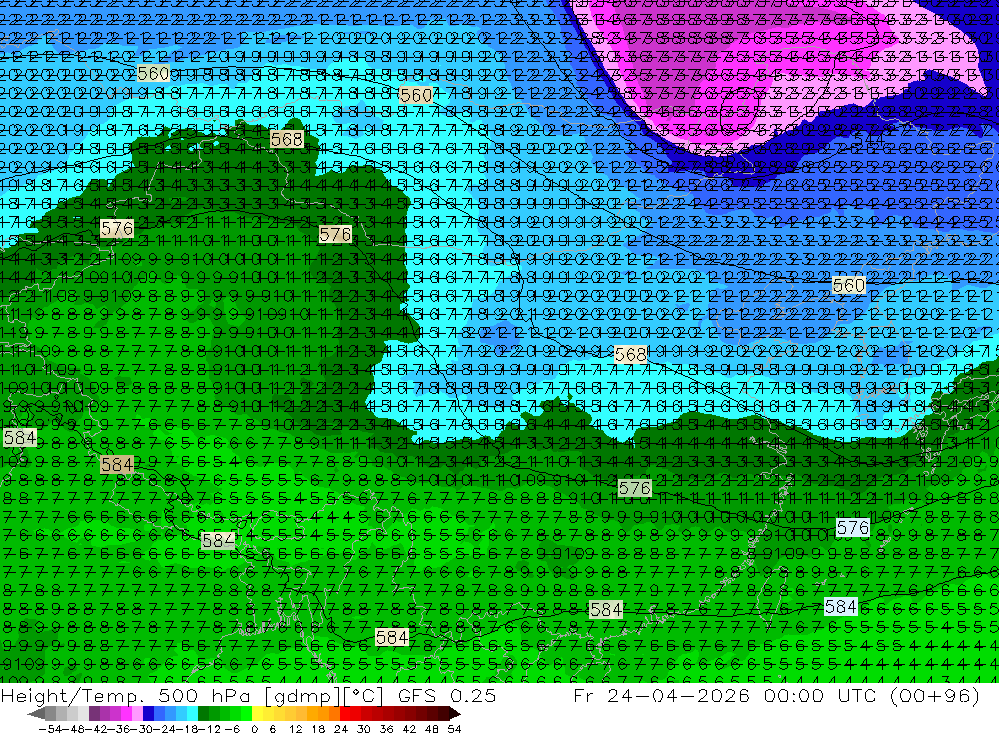The width and height of the screenshot is (1000, 733).
Task: Click the '[°C]' unit text
Action: pos(363,696)
